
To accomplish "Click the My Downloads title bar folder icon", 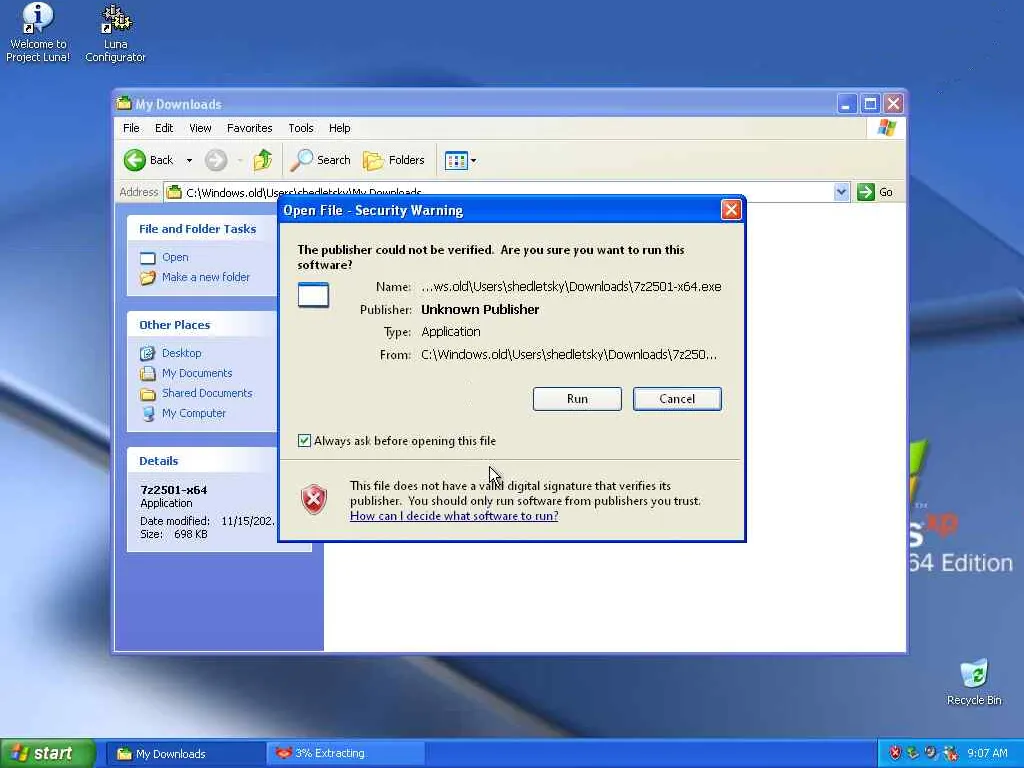I will point(124,103).
